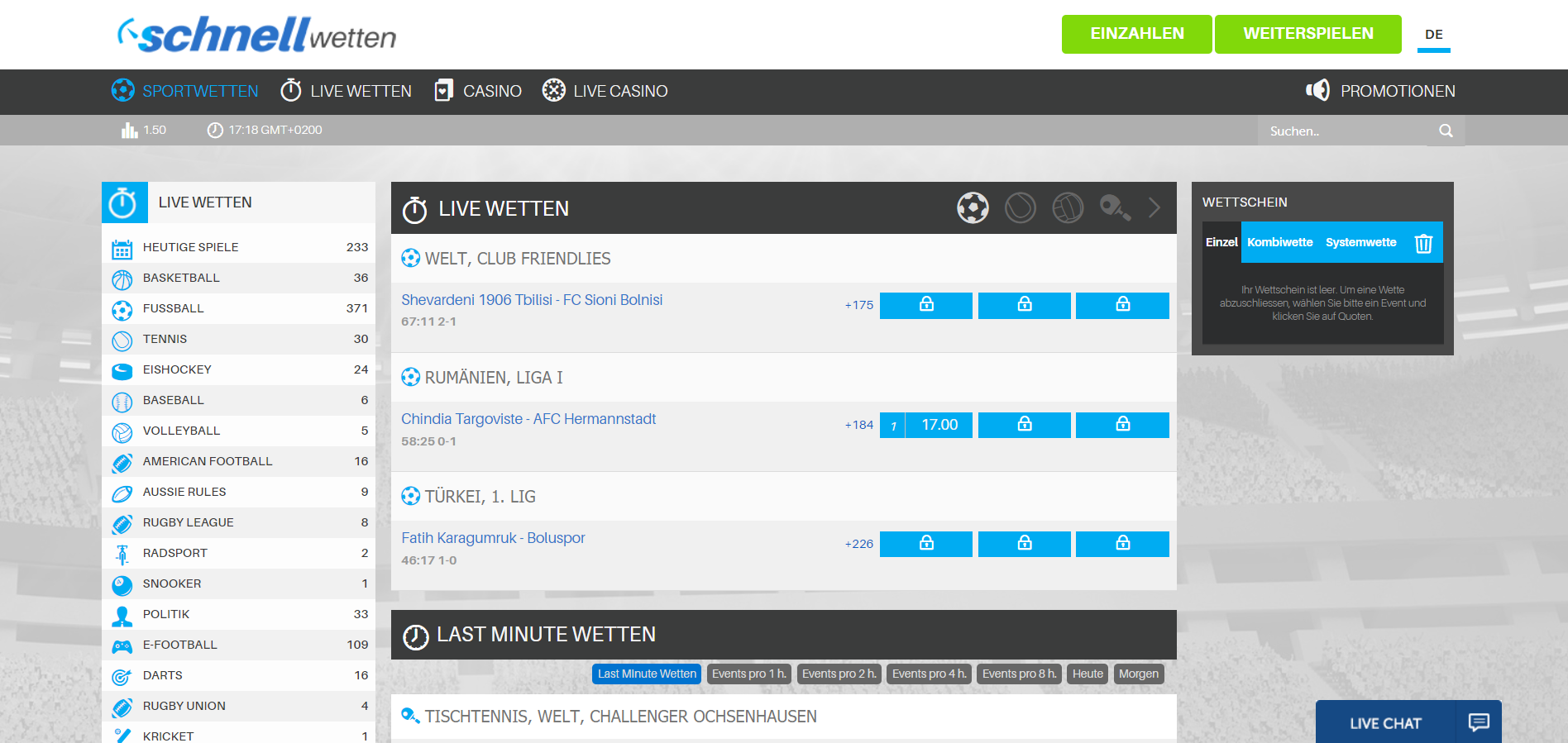The width and height of the screenshot is (1568, 743).
Task: Click the chat bubble icon
Action: 1479,722
